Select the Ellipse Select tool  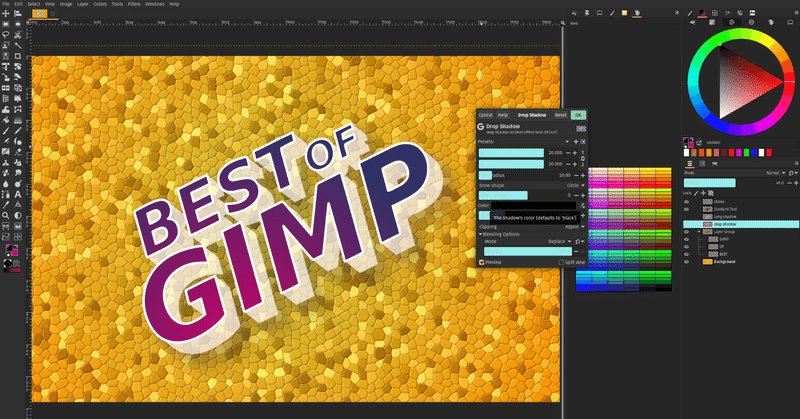coord(18,24)
